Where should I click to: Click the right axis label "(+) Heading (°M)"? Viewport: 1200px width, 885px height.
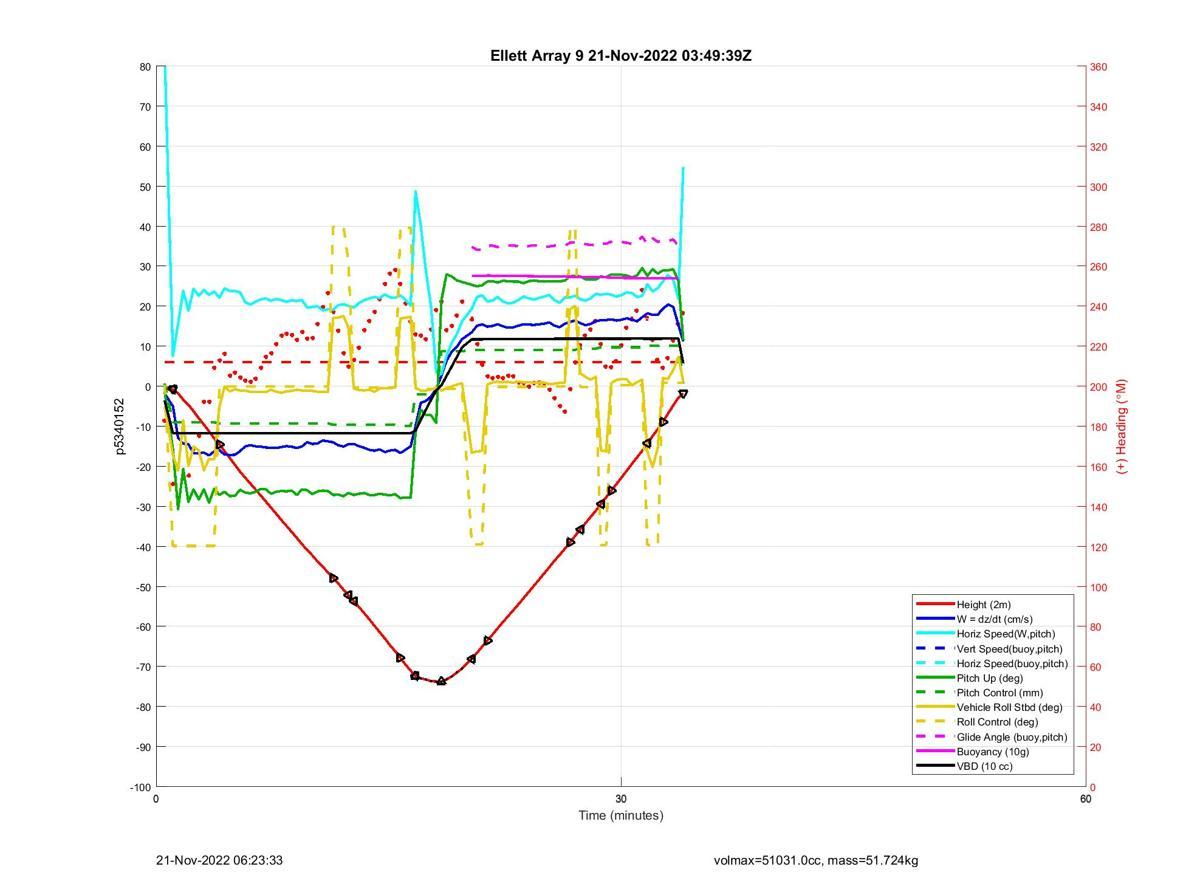[1121, 426]
